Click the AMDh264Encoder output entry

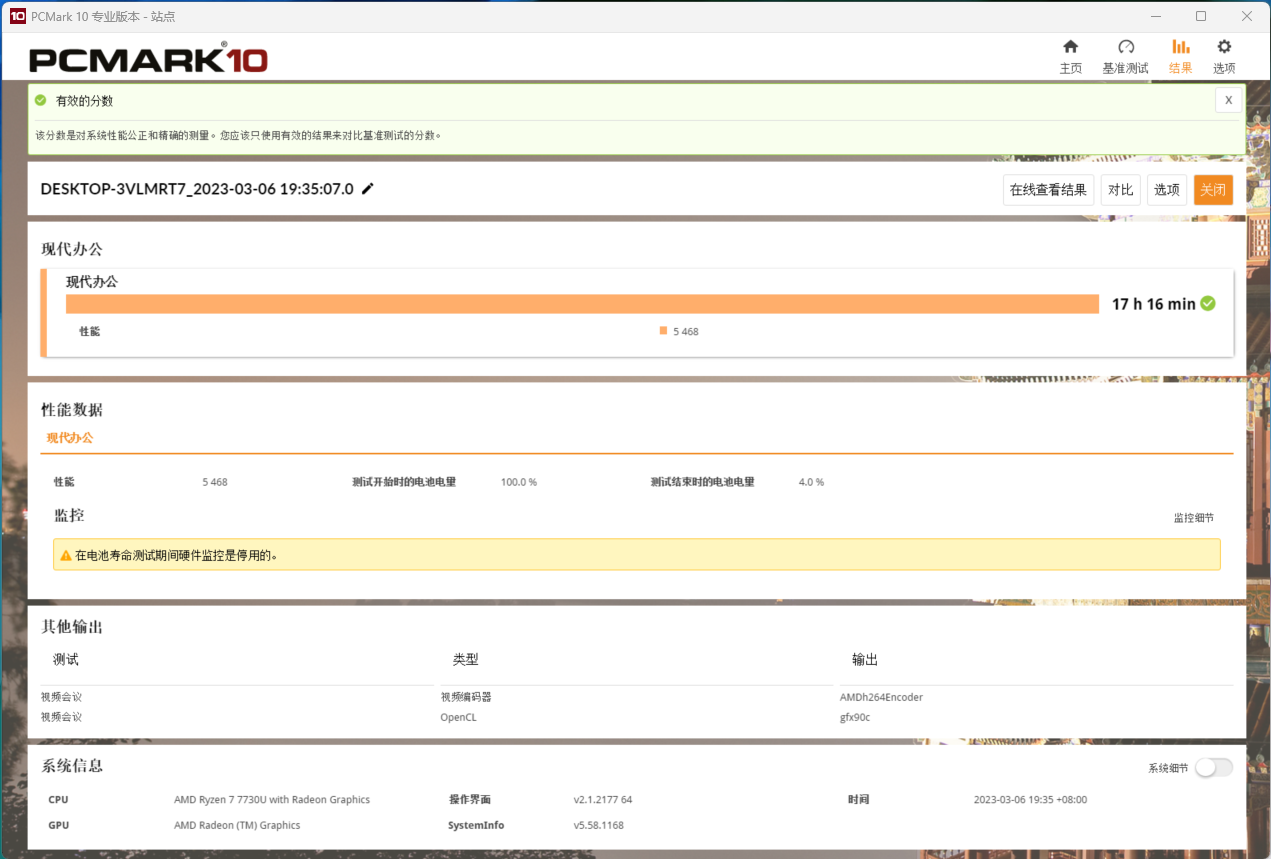pyautogui.click(x=881, y=697)
